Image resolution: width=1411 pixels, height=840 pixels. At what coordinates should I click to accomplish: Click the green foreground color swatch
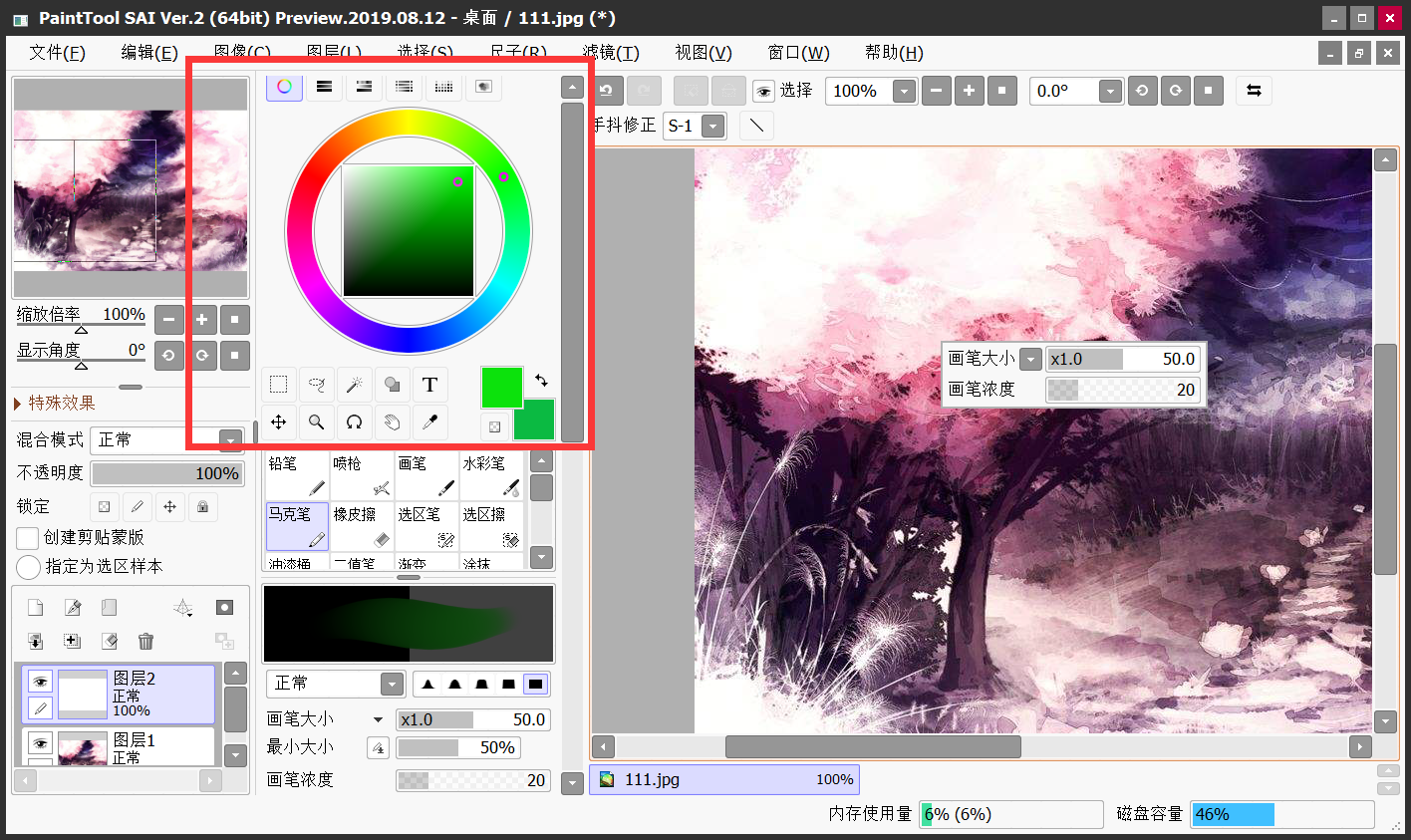pos(501,388)
